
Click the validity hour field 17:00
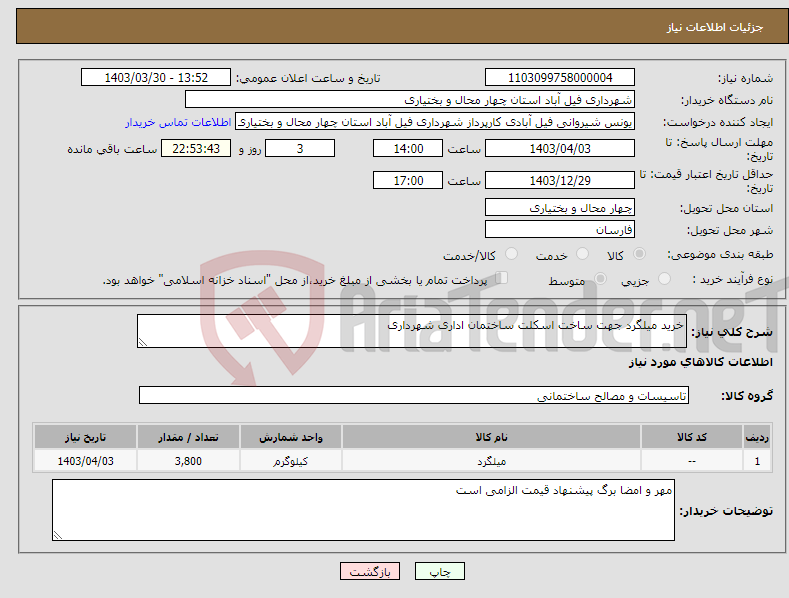click(x=408, y=180)
